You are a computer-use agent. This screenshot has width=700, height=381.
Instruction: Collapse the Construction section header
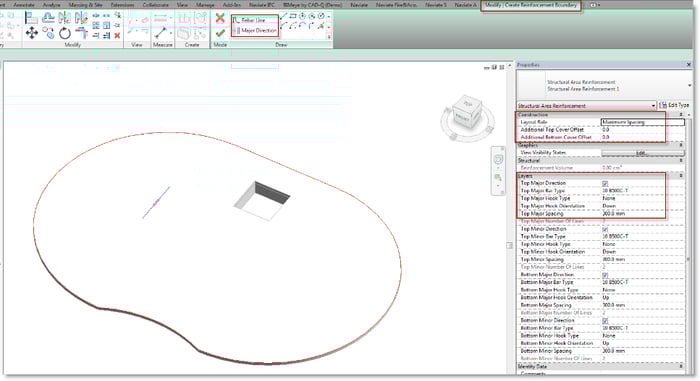point(681,115)
